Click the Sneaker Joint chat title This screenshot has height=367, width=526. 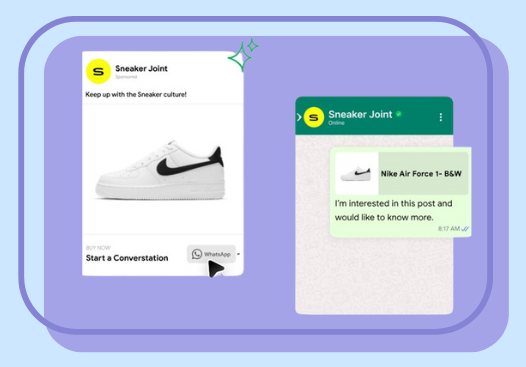360,114
